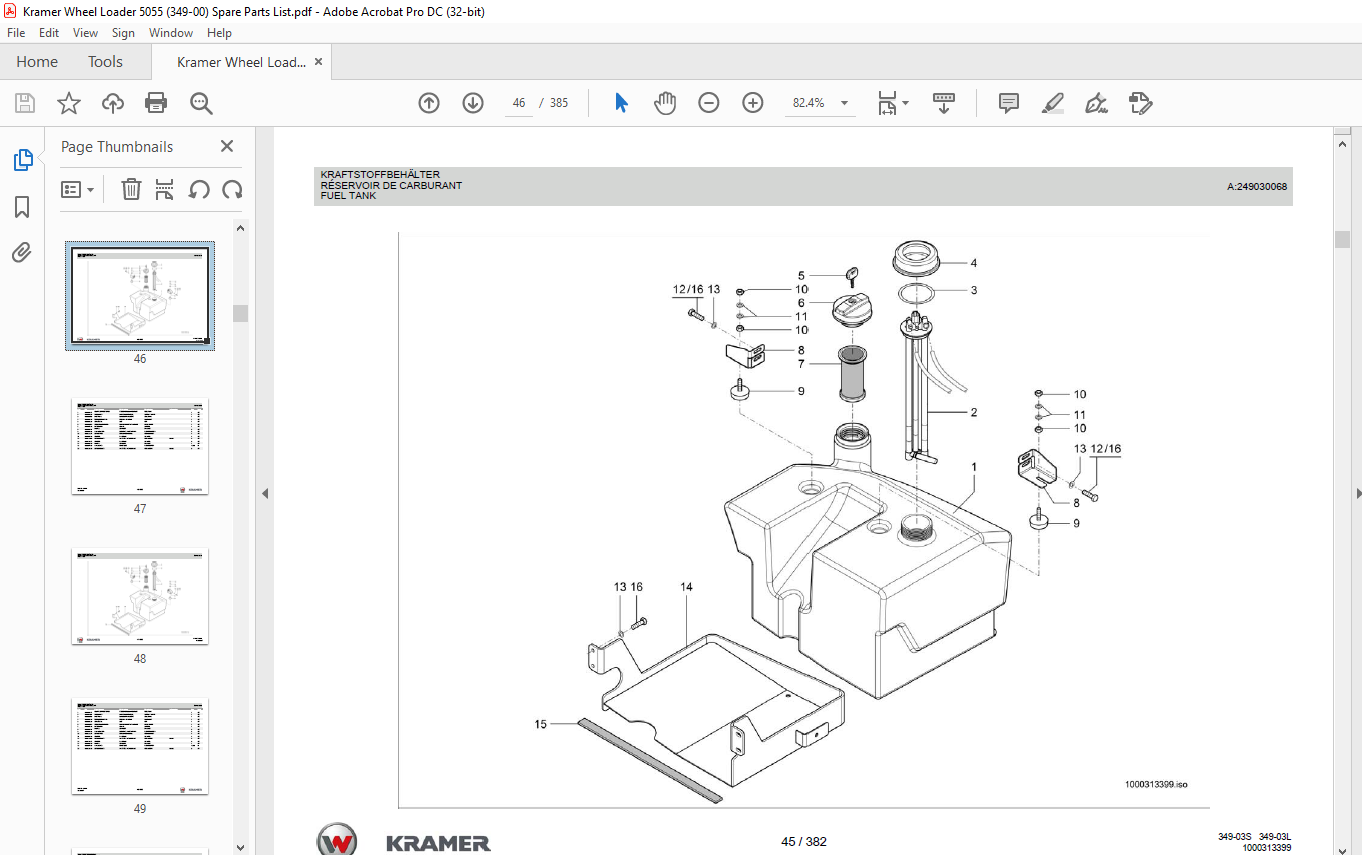
Task: Open the File menu
Action: [16, 33]
